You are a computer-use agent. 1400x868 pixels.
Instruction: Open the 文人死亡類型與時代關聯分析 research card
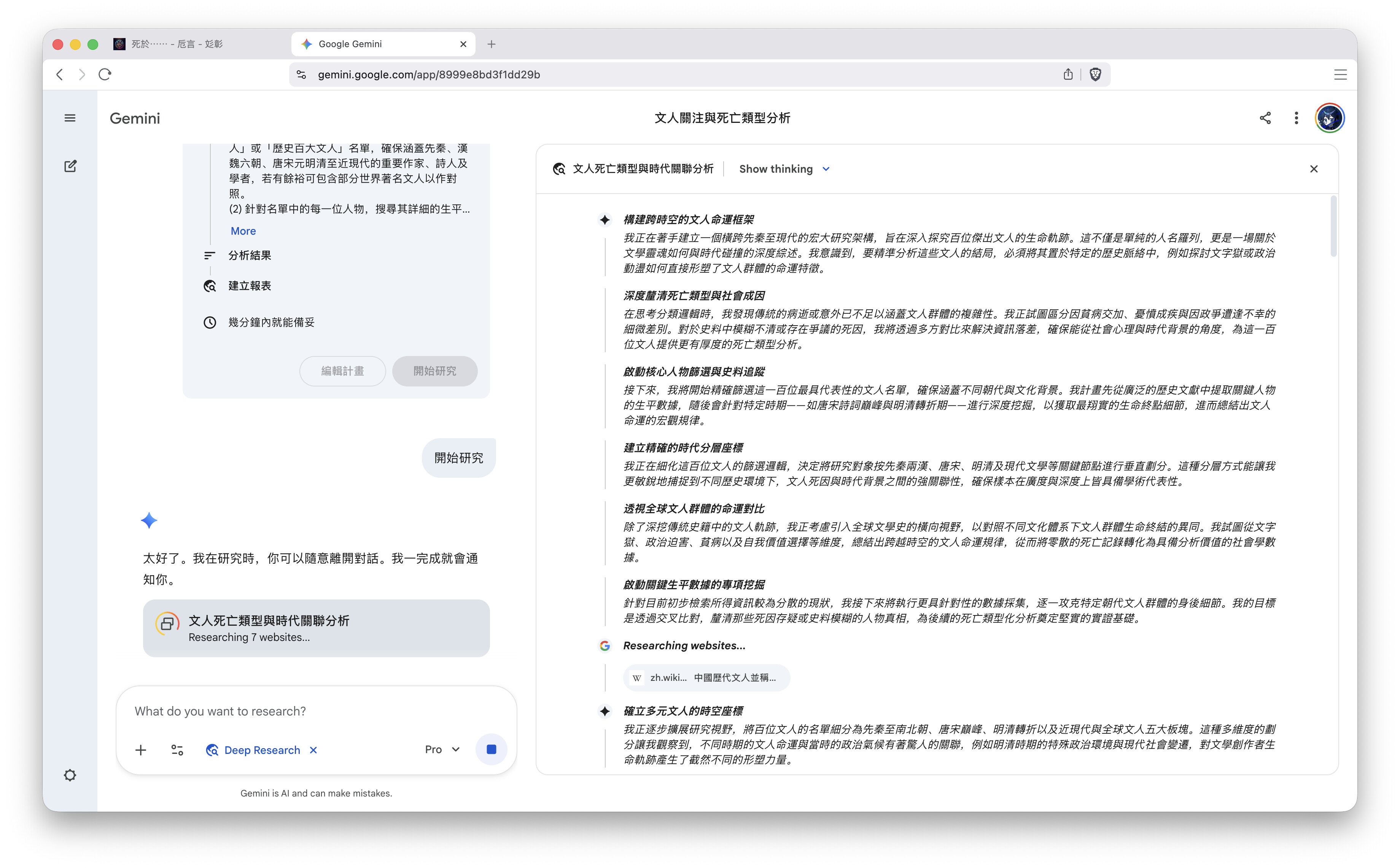click(316, 628)
